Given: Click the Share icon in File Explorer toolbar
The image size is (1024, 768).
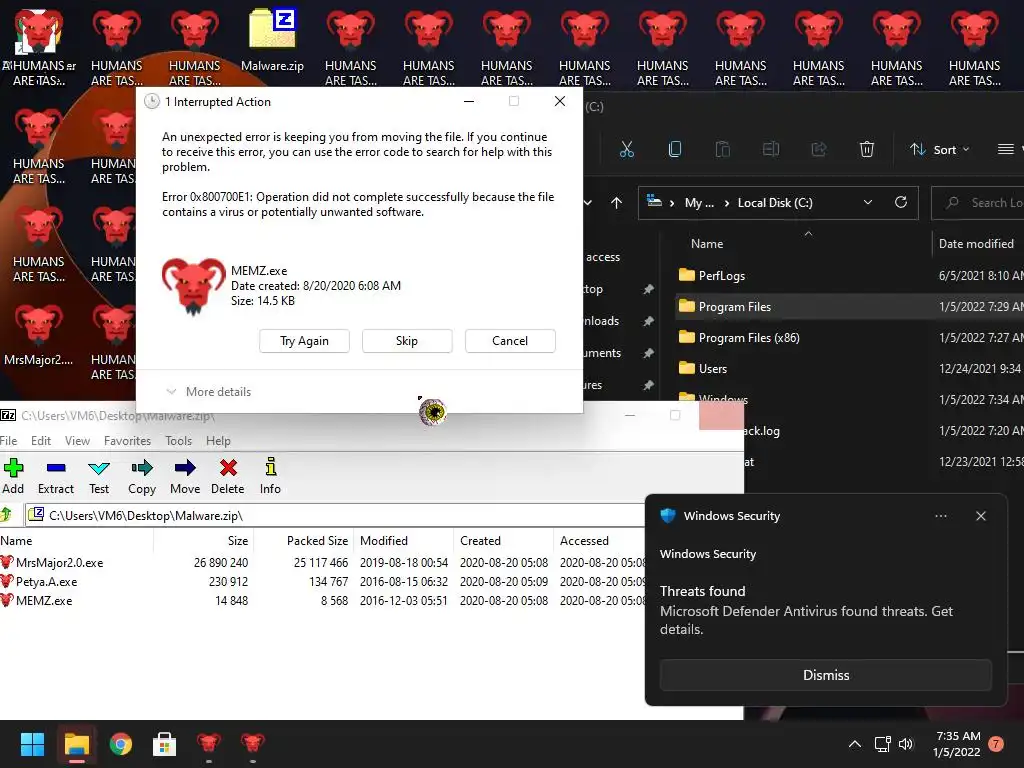Looking at the screenshot, I should (819, 150).
